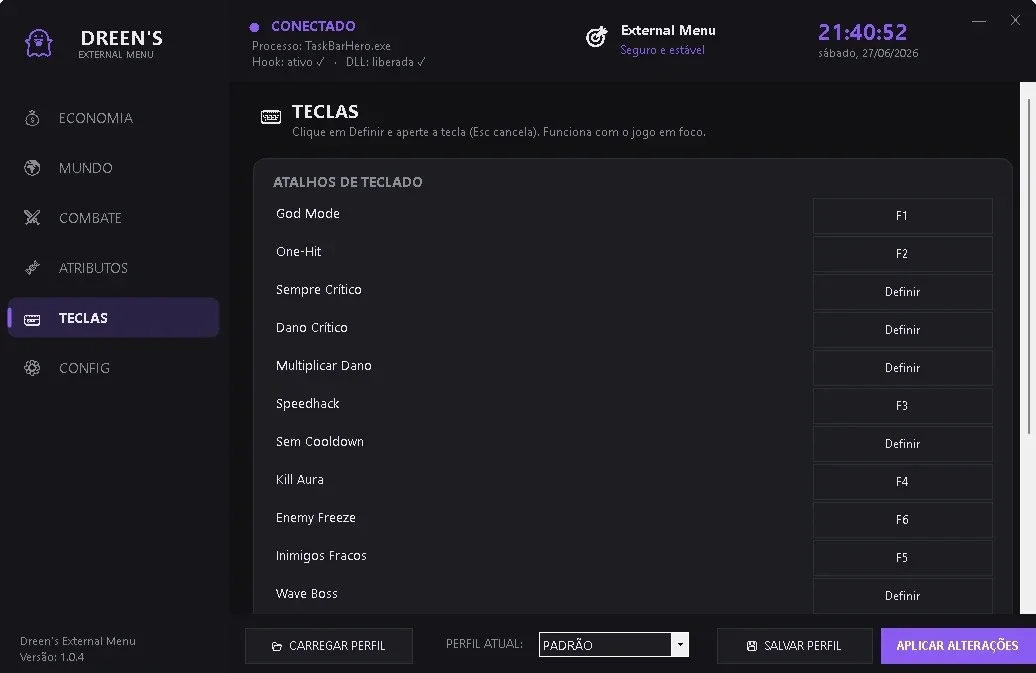Click the ATALHOS DE TECLADO heading
The height and width of the screenshot is (673, 1036).
[348, 182]
